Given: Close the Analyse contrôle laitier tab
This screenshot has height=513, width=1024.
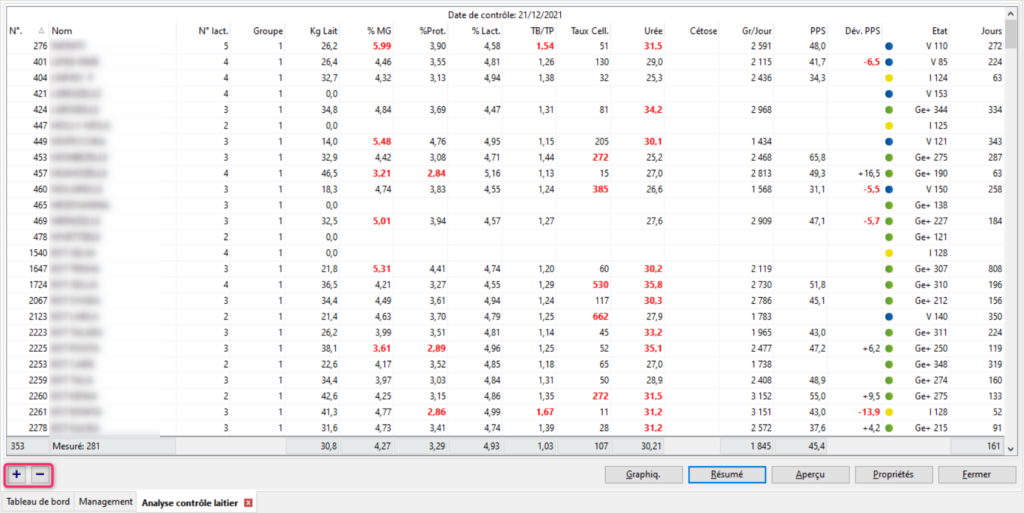Looking at the screenshot, I should pyautogui.click(x=249, y=502).
